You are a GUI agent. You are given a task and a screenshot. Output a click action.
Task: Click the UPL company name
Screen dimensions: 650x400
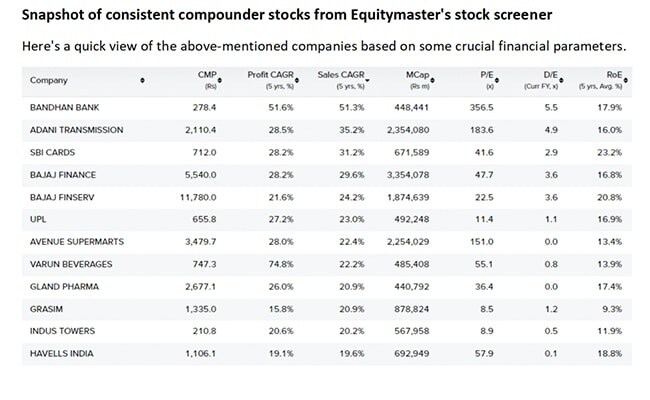pyautogui.click(x=39, y=219)
